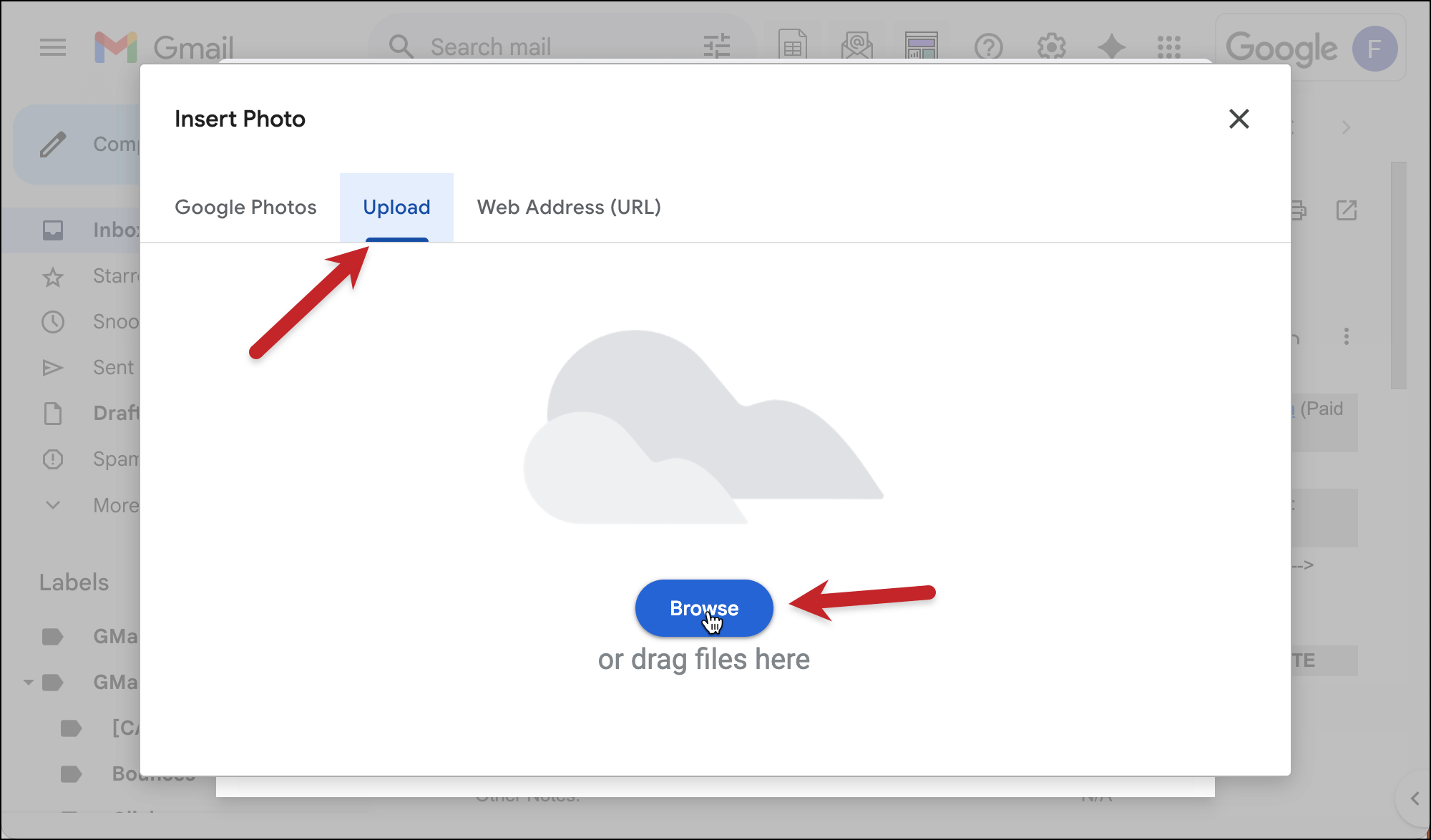This screenshot has width=1431, height=840.
Task: Open the three-dot more options menu
Action: tap(1346, 336)
